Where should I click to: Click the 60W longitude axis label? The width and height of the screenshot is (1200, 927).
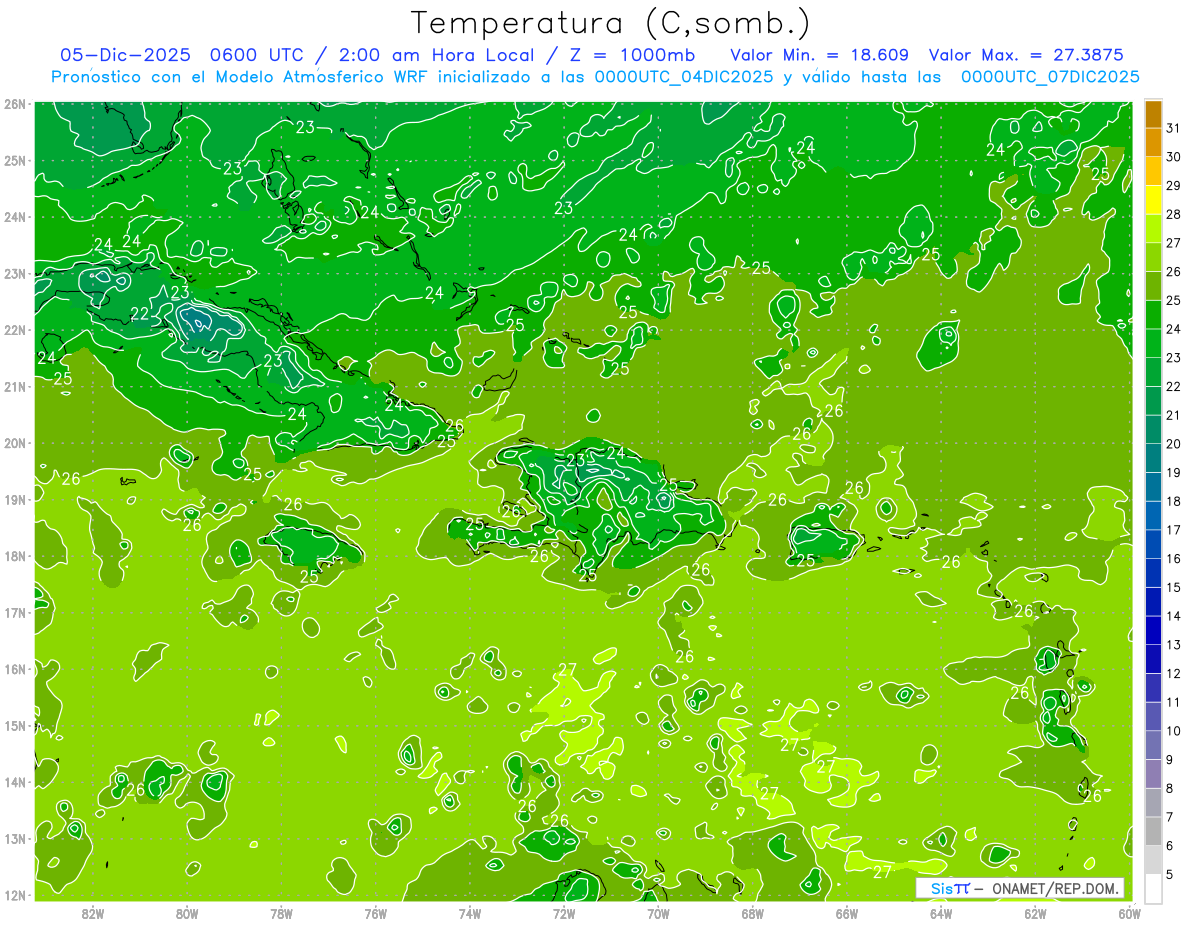[x=1129, y=913]
